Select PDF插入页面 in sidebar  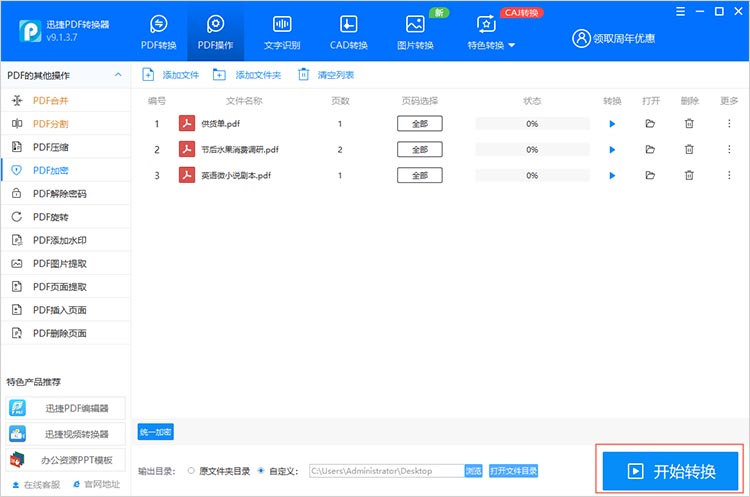[66, 310]
